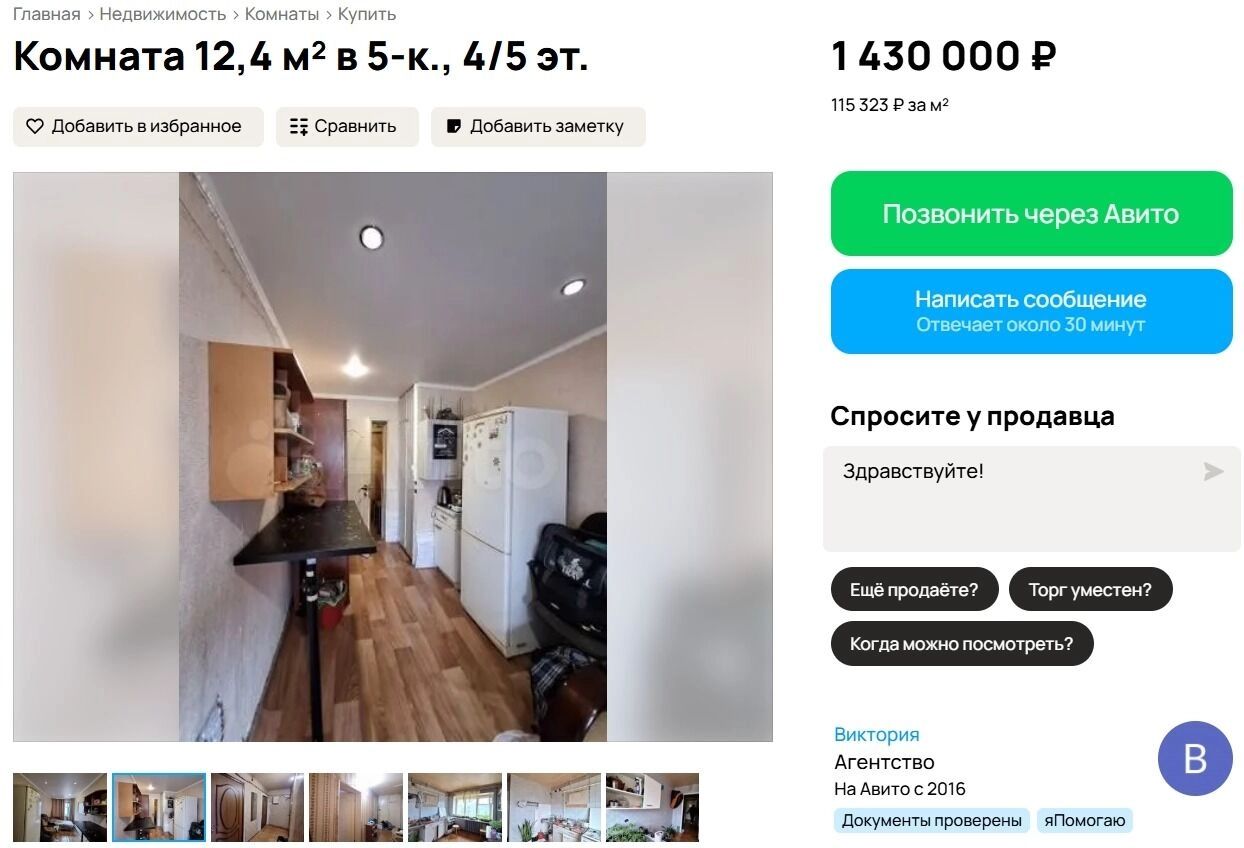This screenshot has width=1244, height=848.
Task: Open the seller avatar with letter B
Action: coord(1195,758)
